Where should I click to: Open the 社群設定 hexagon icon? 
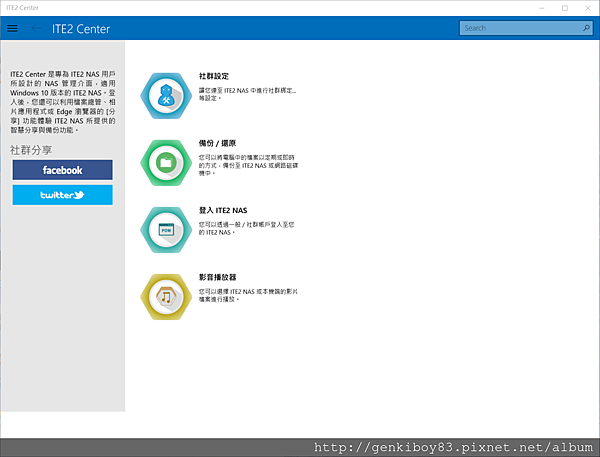pos(166,96)
